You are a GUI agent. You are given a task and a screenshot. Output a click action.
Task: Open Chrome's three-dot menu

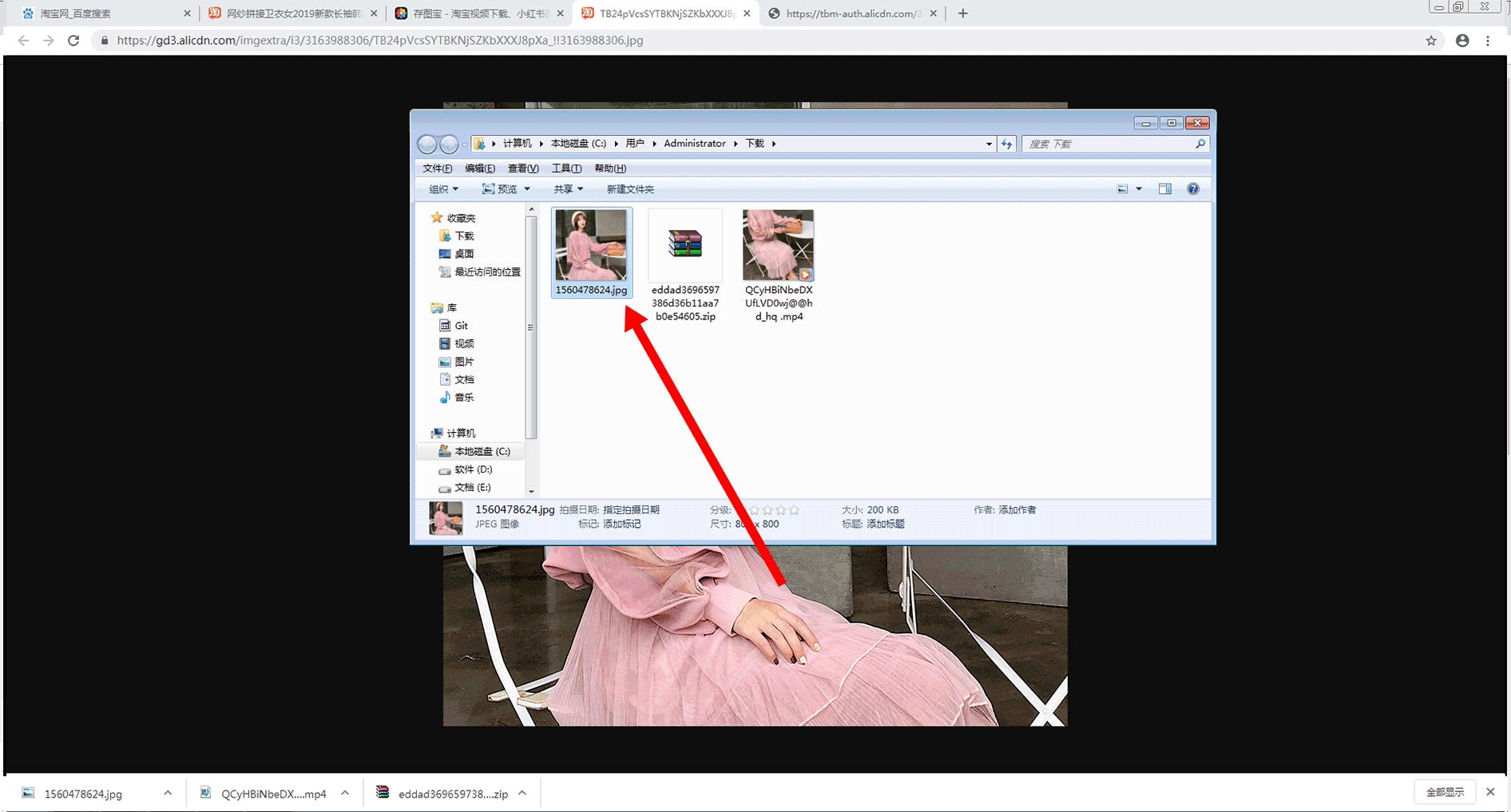tap(1488, 41)
